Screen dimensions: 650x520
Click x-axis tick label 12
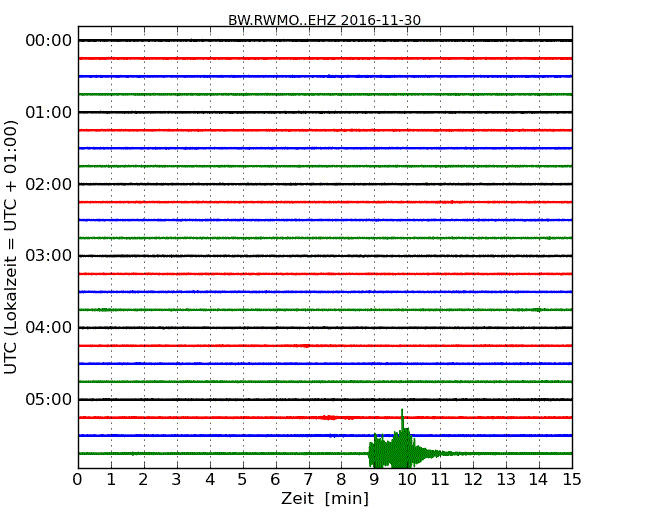473,480
